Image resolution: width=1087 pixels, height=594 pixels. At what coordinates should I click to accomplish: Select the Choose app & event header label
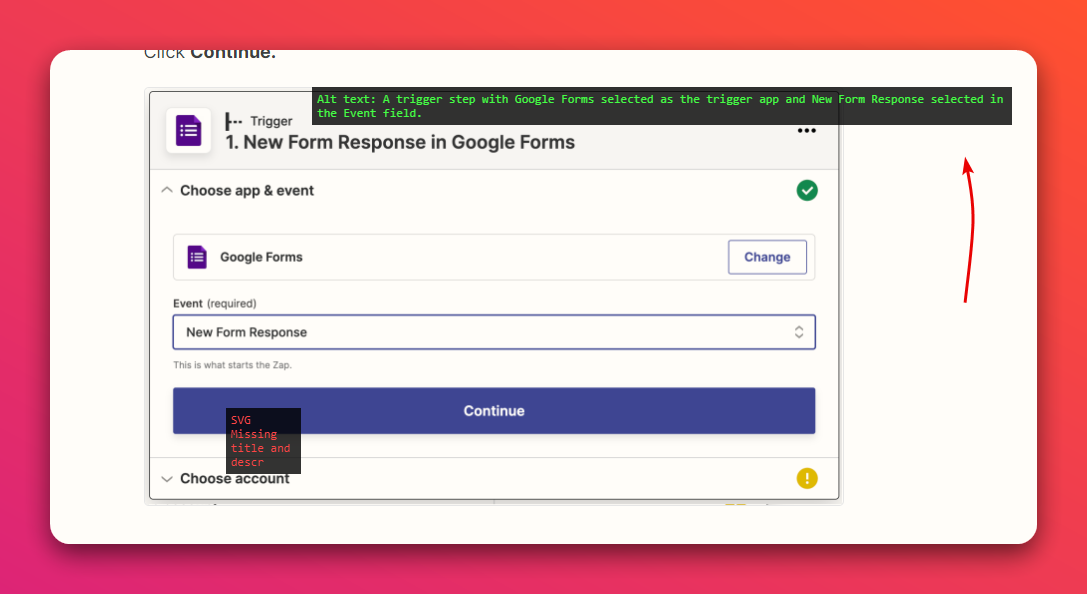click(x=247, y=190)
